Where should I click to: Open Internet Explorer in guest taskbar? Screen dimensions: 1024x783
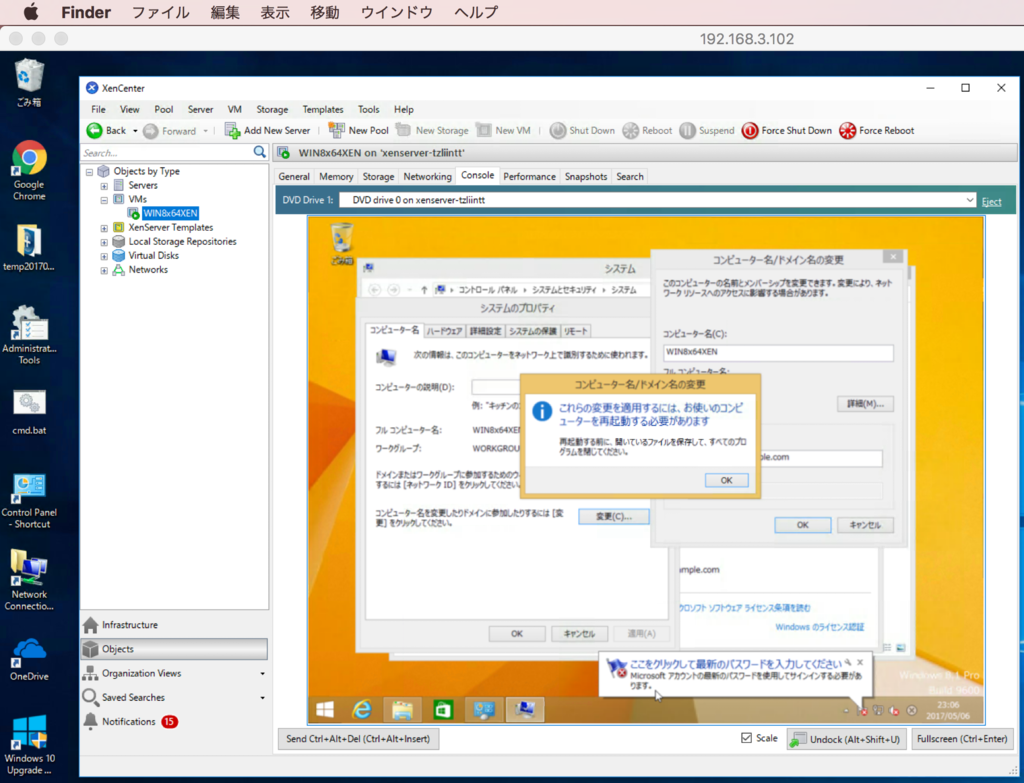click(x=362, y=709)
